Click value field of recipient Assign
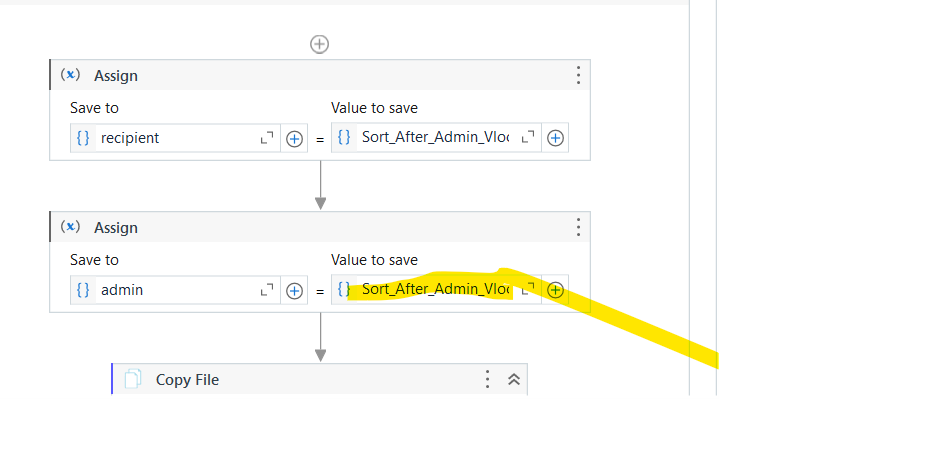This screenshot has height=466, width=948. pos(436,138)
